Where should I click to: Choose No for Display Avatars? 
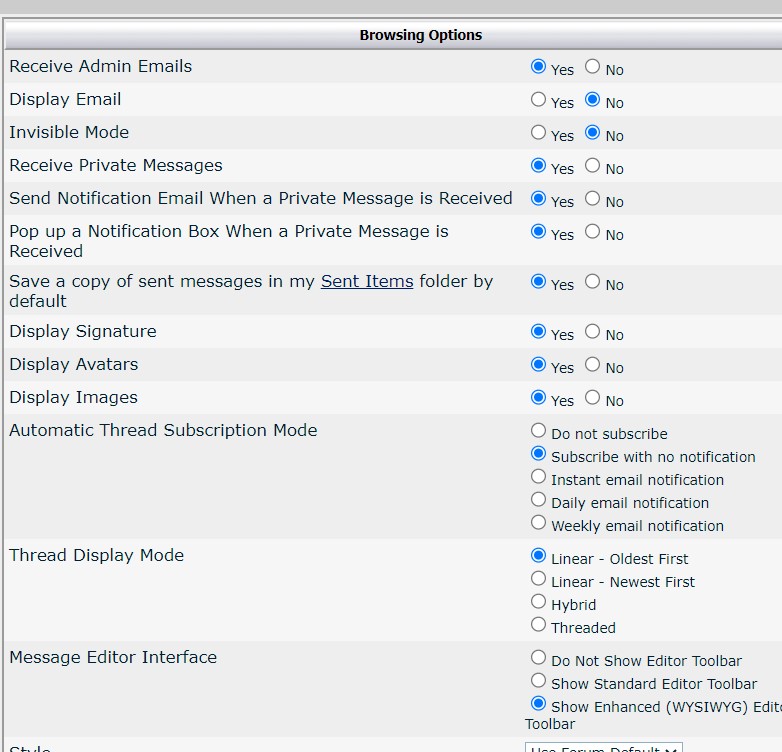point(593,365)
